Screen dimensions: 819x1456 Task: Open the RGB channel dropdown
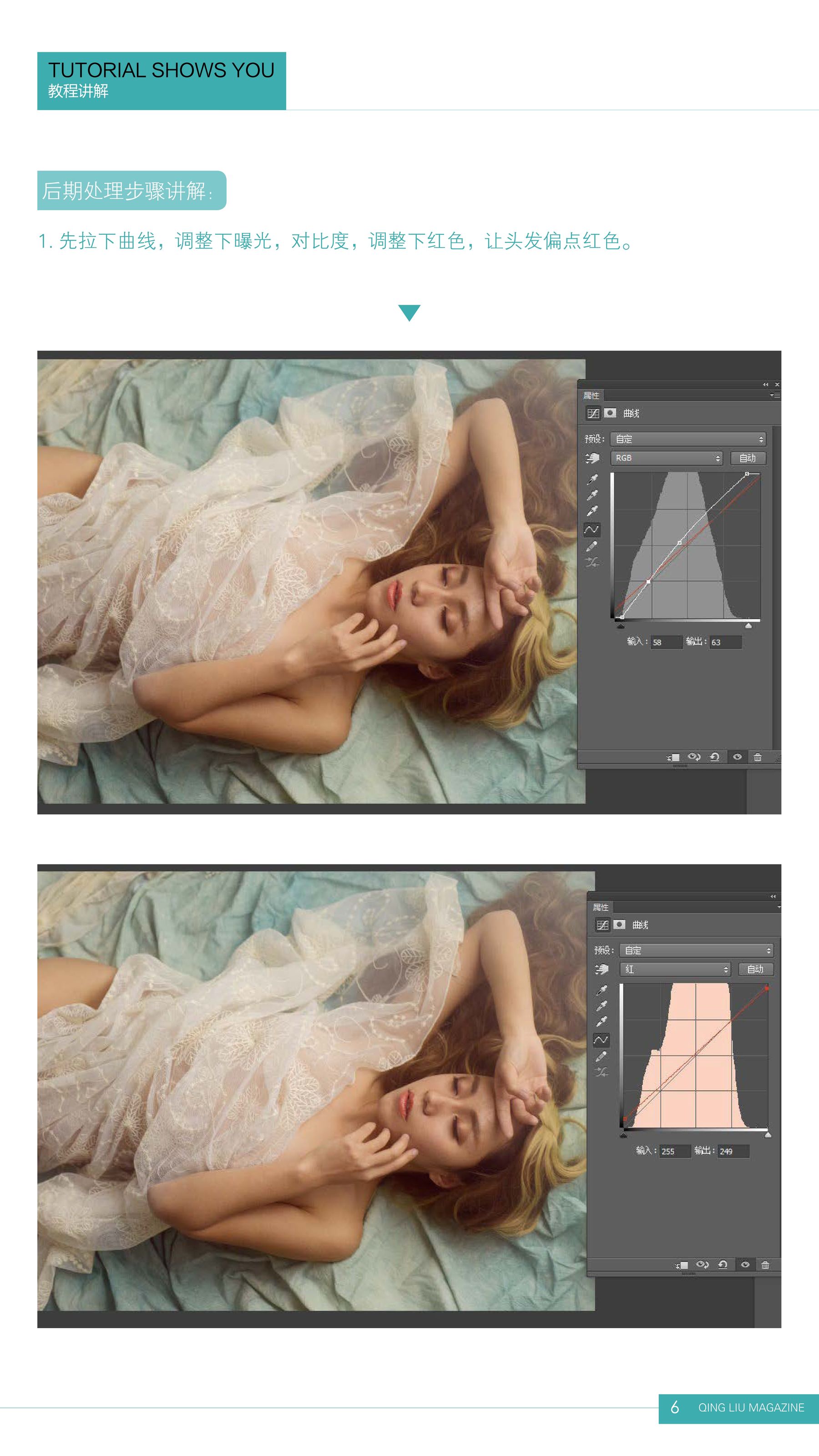tap(667, 458)
